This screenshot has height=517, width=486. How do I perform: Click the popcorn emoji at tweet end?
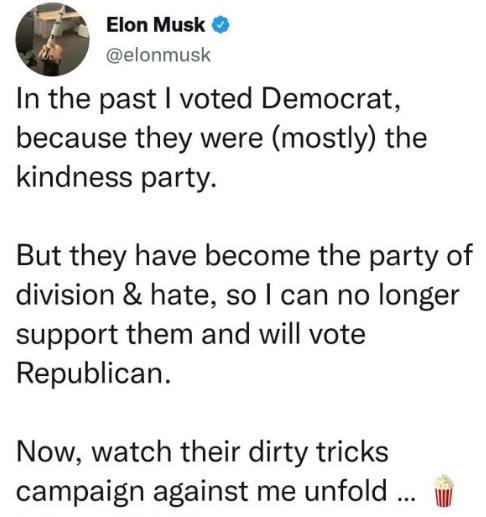click(x=443, y=491)
